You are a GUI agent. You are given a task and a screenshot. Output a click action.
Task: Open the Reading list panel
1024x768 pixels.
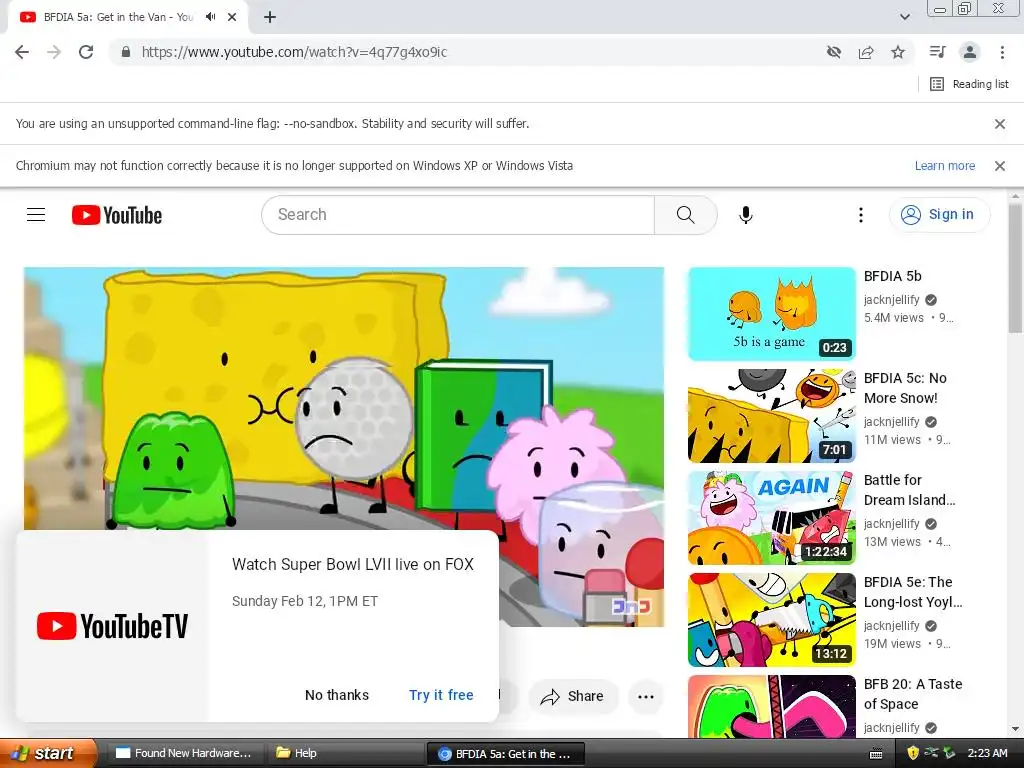969,84
